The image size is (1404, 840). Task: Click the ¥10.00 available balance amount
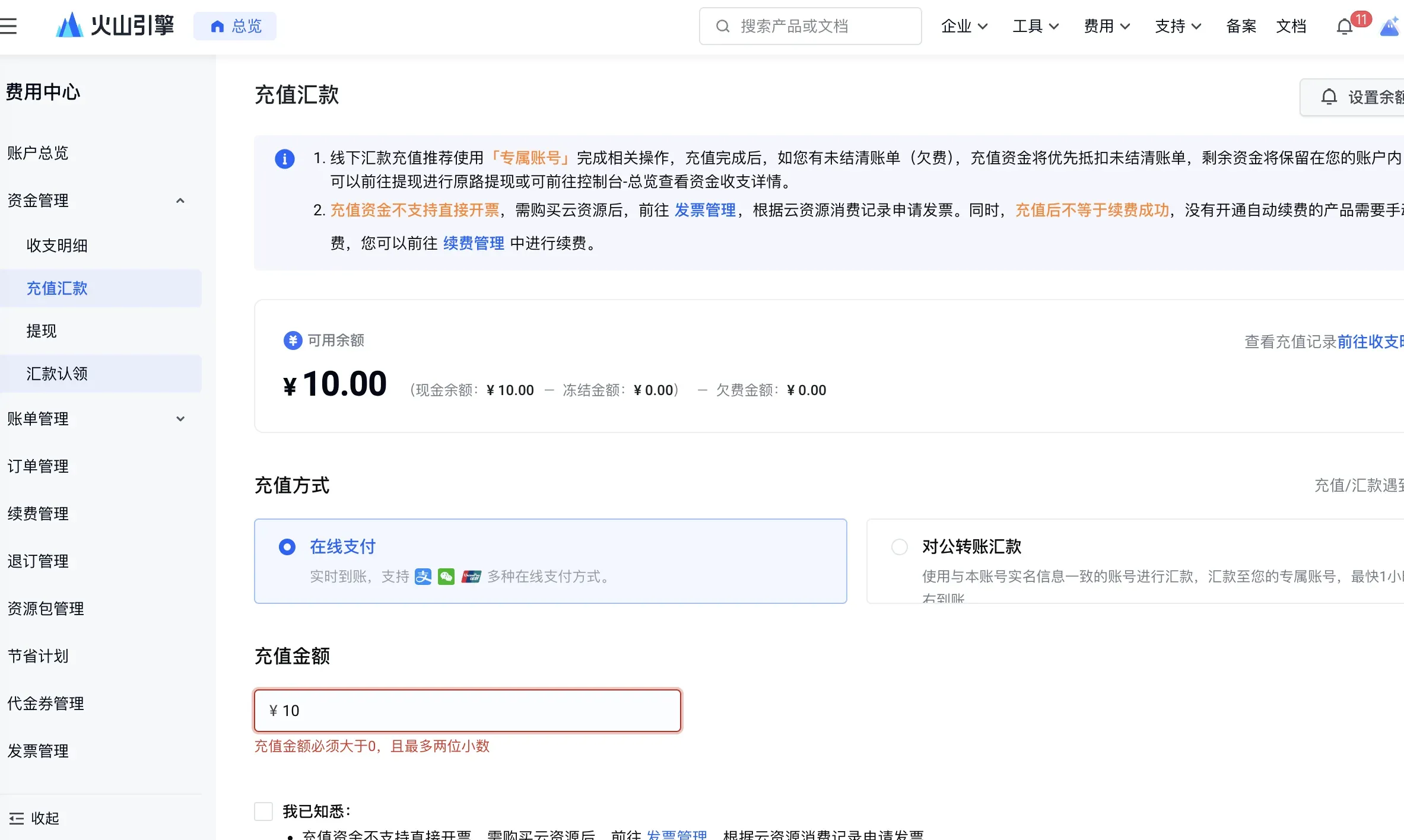[335, 384]
